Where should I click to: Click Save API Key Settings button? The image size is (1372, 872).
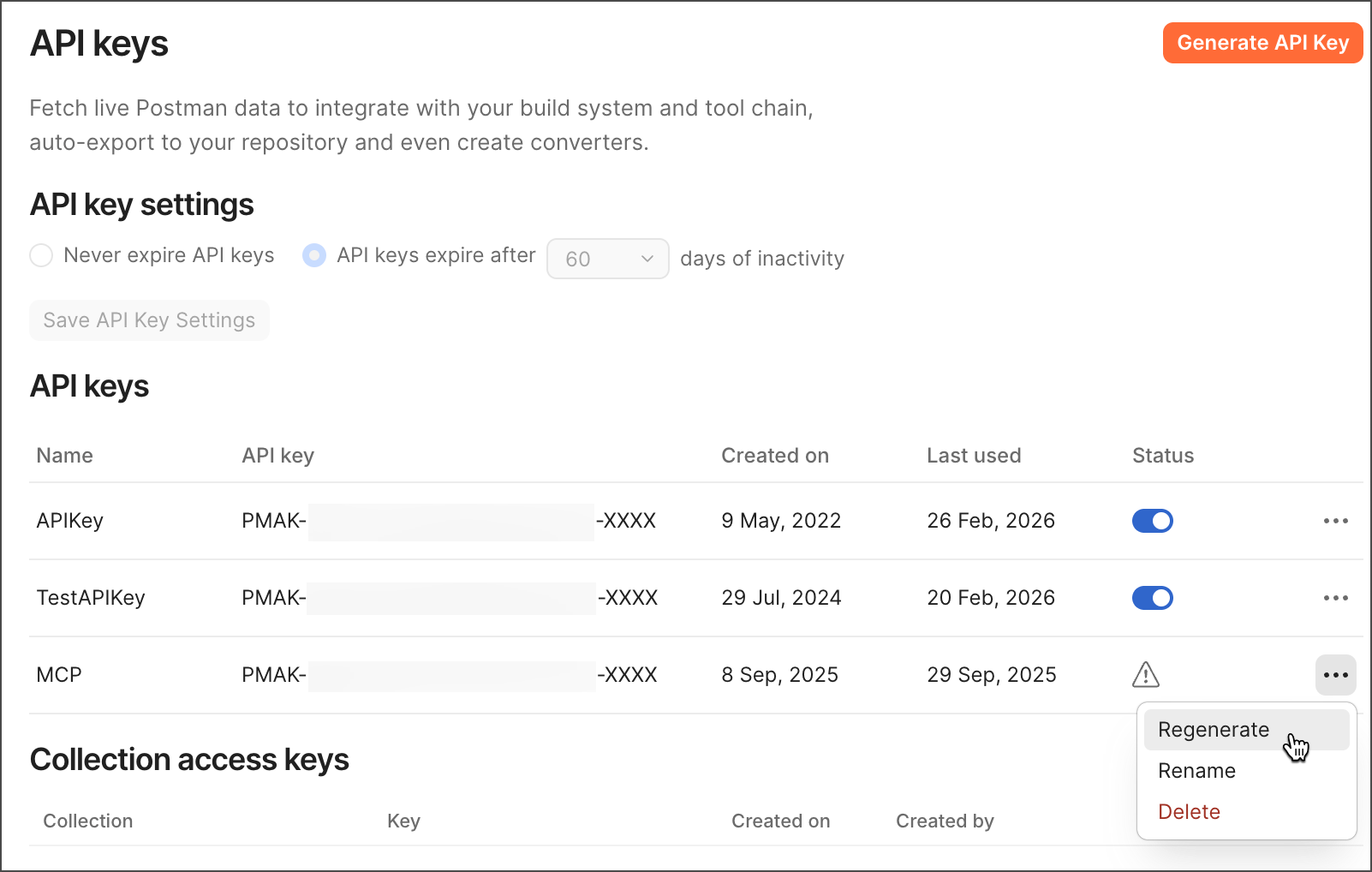click(x=149, y=320)
